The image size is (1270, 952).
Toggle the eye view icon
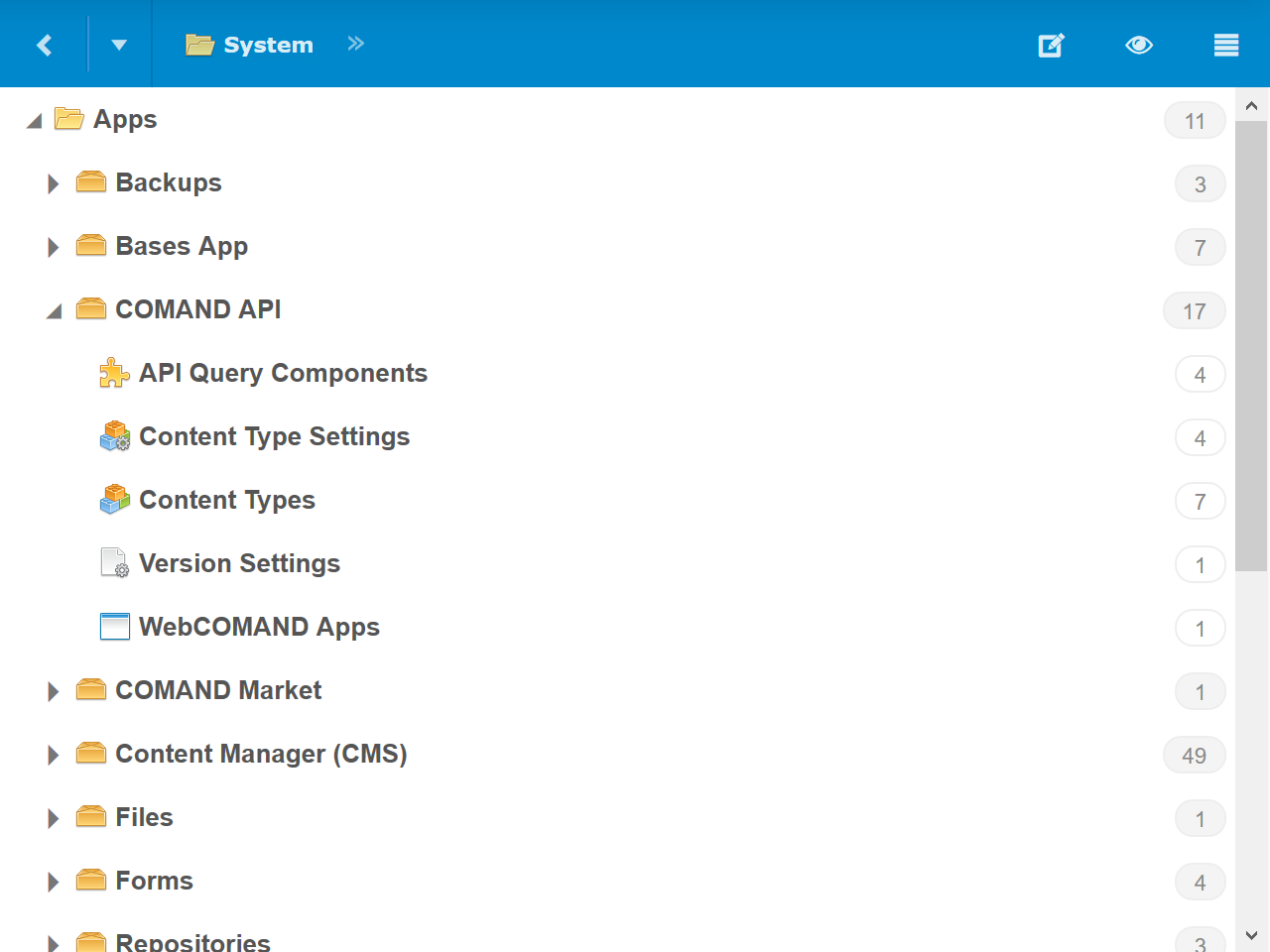(x=1138, y=45)
